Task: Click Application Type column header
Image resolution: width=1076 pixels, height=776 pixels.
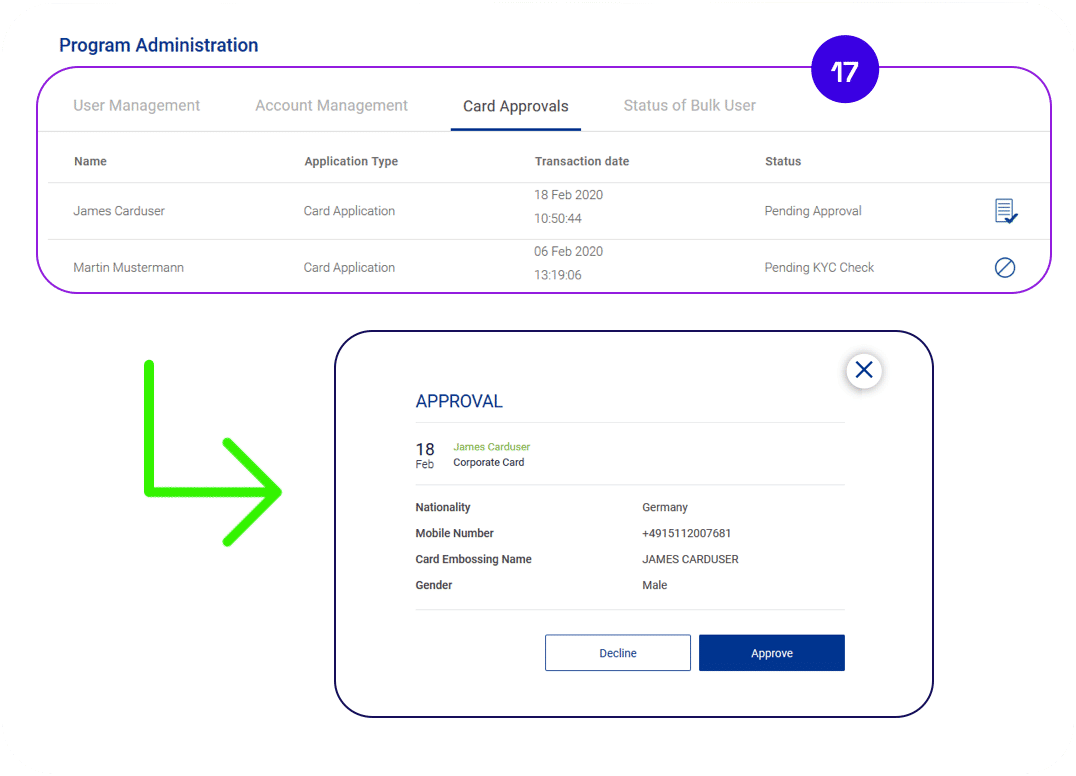Action: tap(351, 161)
